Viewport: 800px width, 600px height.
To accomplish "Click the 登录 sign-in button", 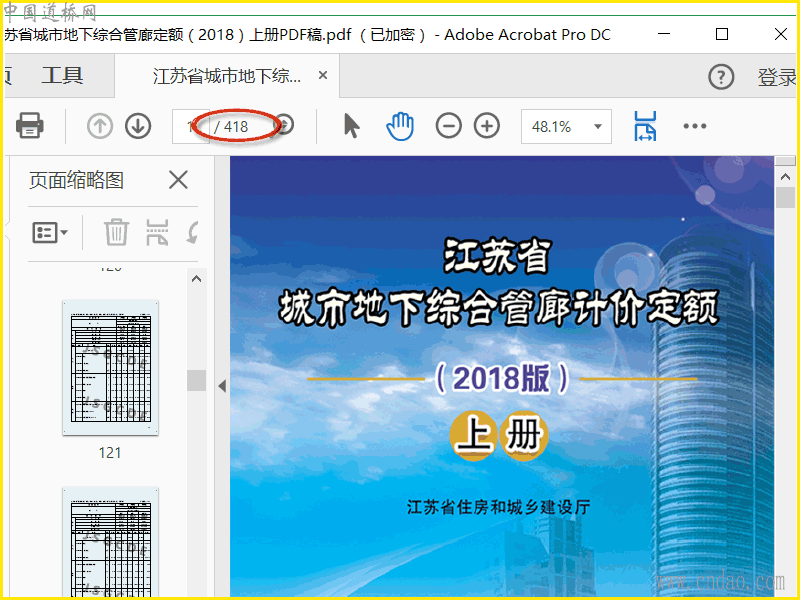I will point(777,77).
